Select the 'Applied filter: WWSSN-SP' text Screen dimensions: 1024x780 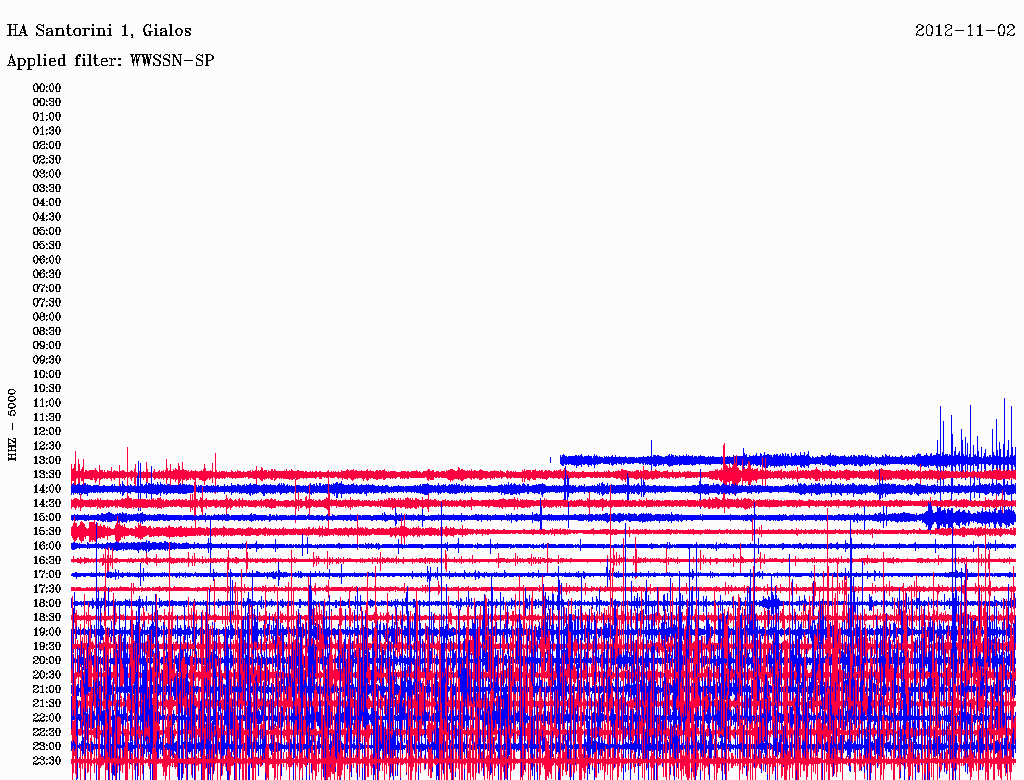(110, 61)
